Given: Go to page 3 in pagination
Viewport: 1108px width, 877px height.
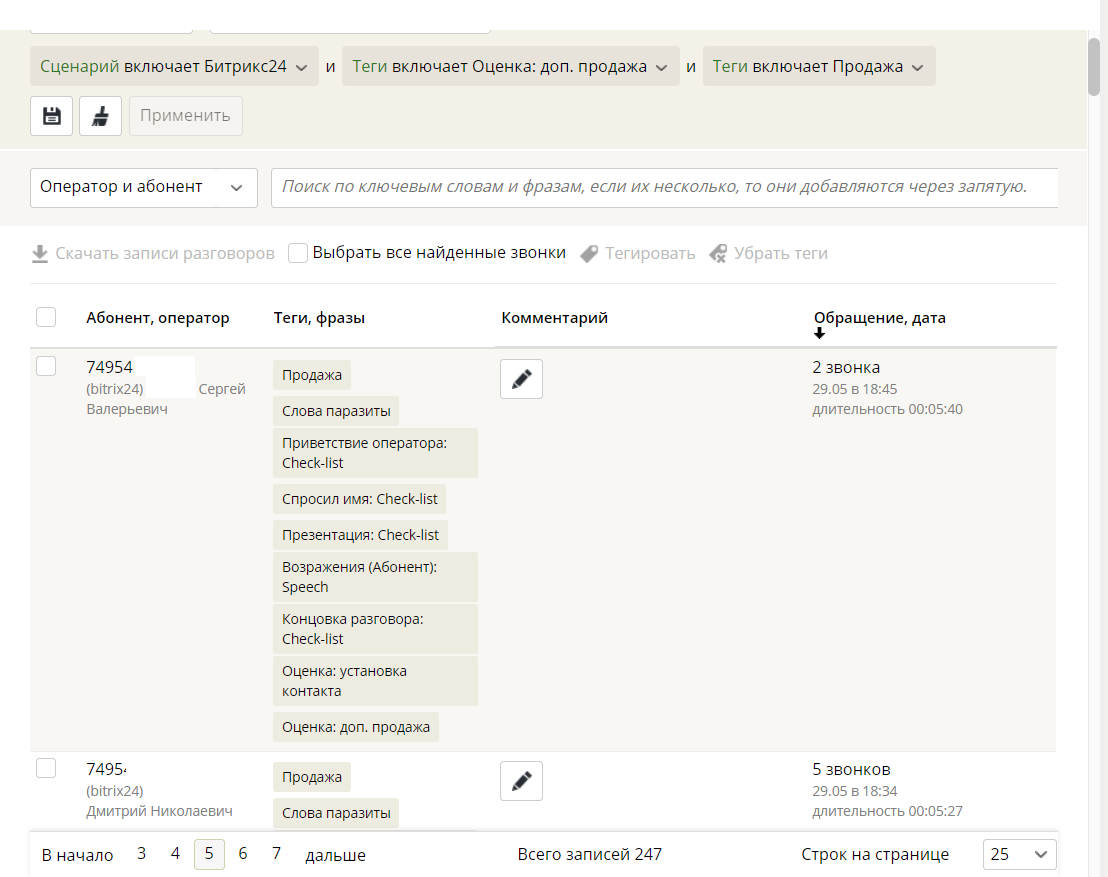Looking at the screenshot, I should point(142,854).
